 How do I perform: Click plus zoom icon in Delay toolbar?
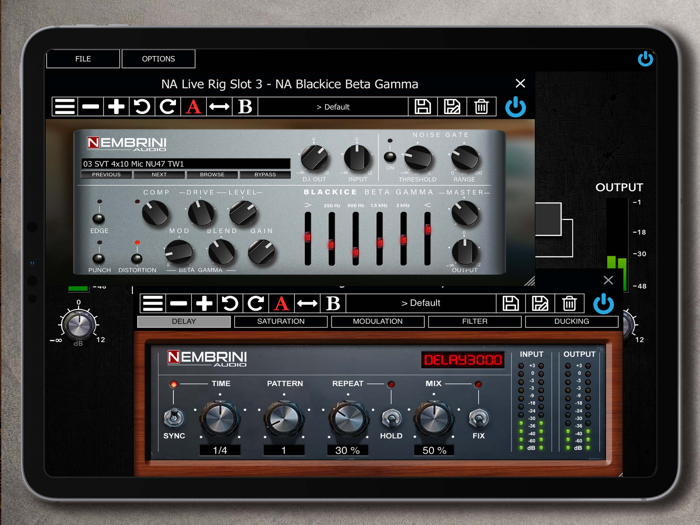[204, 303]
